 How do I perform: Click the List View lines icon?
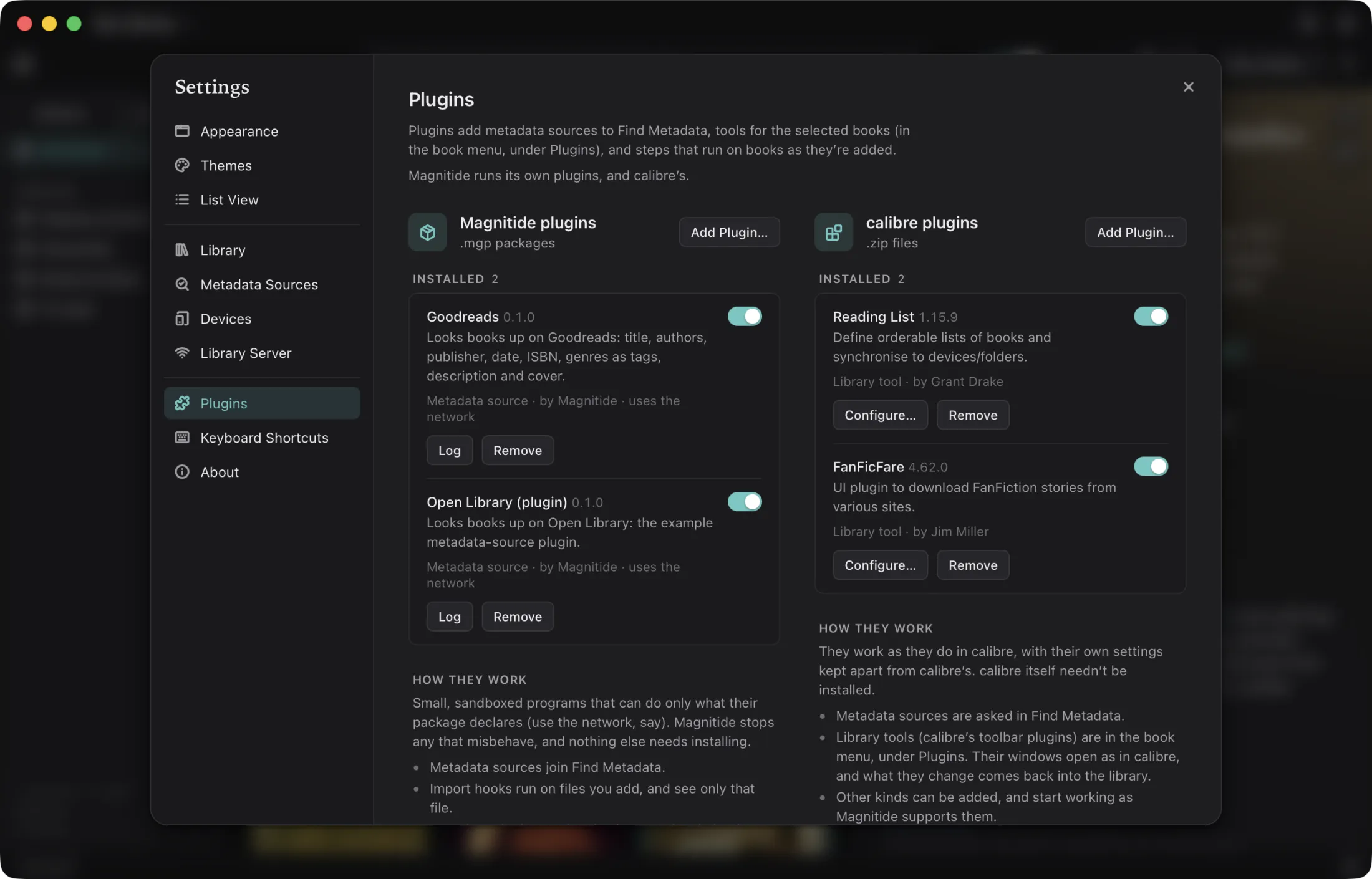(x=182, y=199)
